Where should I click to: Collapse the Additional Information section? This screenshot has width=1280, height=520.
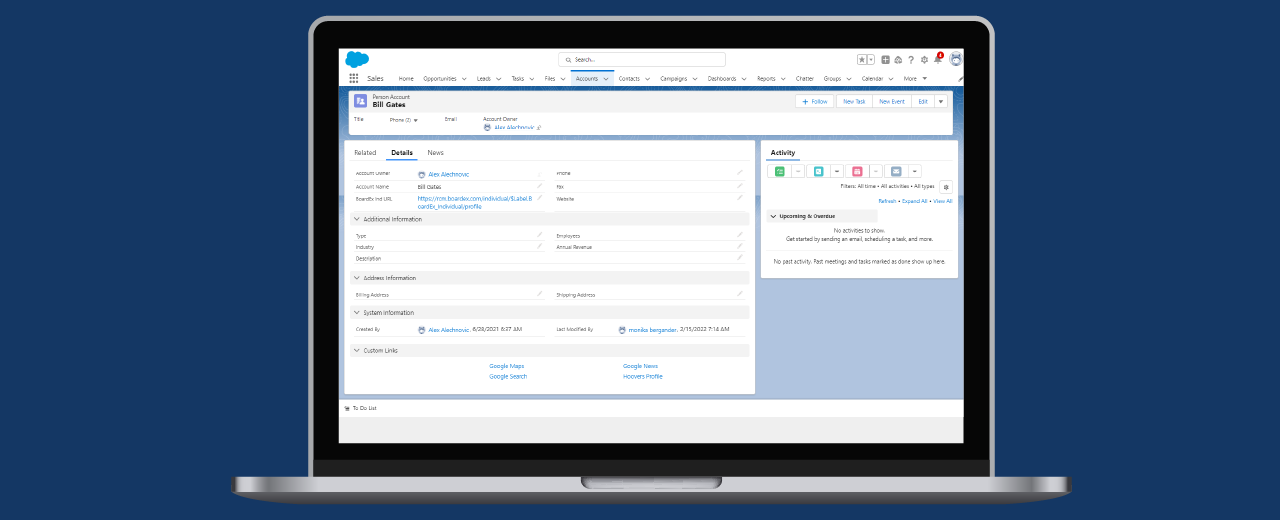(x=357, y=219)
